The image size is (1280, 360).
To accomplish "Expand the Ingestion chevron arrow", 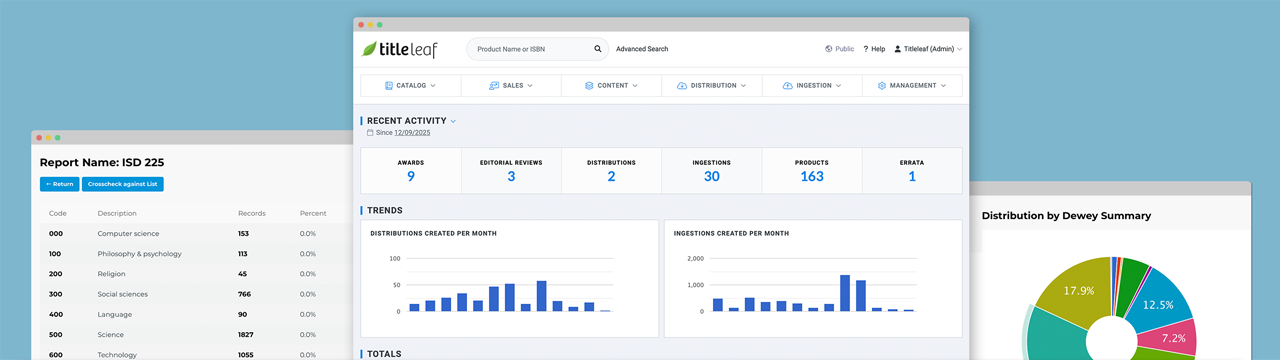I will coord(839,86).
